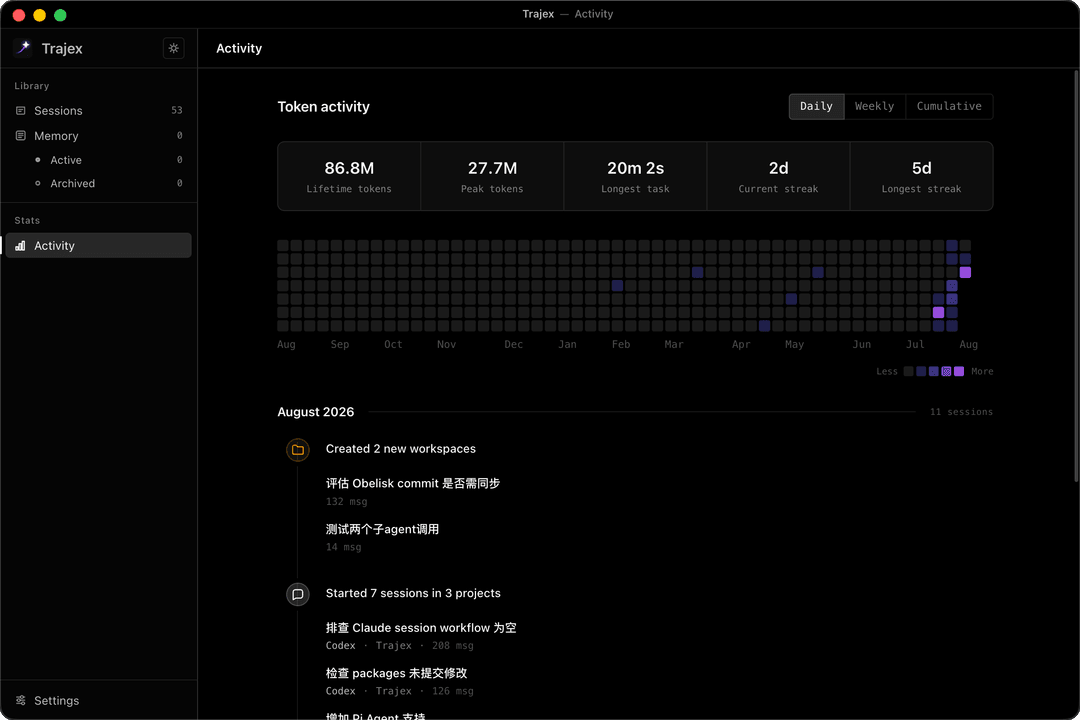The width and height of the screenshot is (1080, 720).
Task: Click the Feb month label under heatmap
Action: coord(621,344)
